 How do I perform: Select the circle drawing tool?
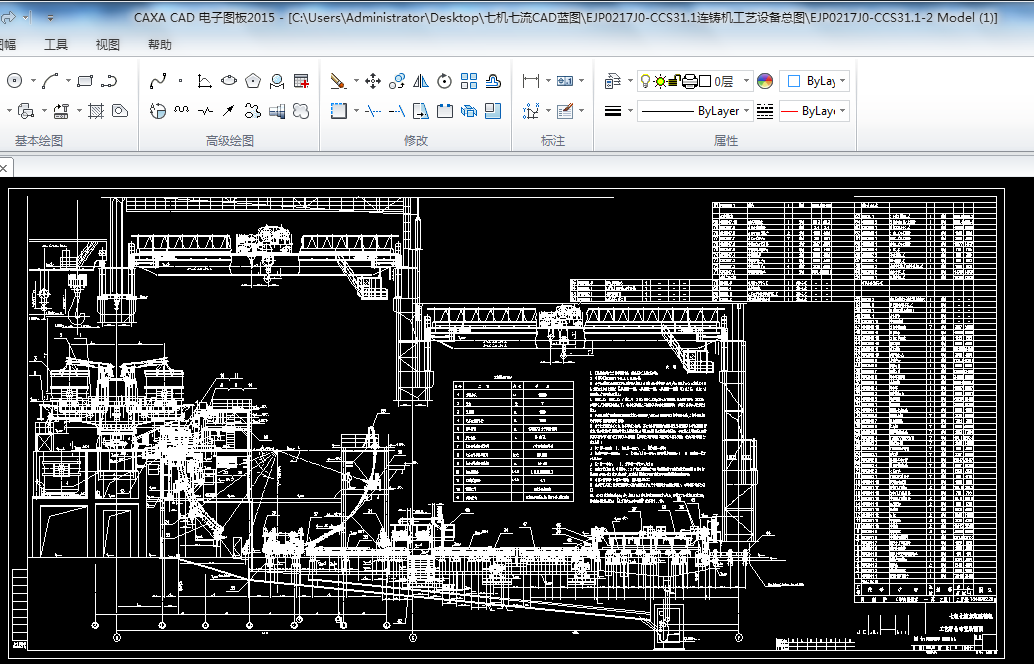(14, 81)
